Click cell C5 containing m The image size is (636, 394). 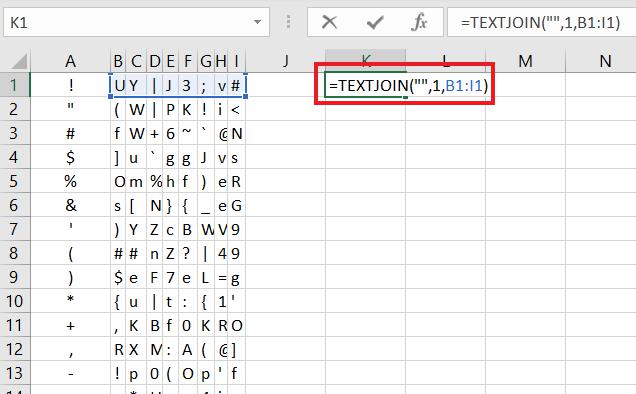136,181
